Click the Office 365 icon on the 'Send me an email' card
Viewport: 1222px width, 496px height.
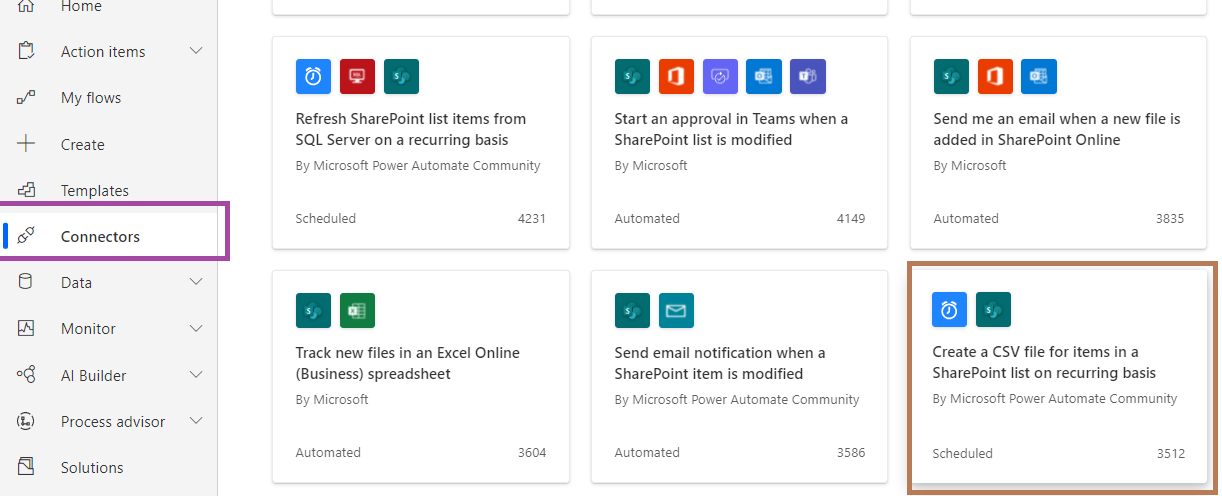coord(995,76)
